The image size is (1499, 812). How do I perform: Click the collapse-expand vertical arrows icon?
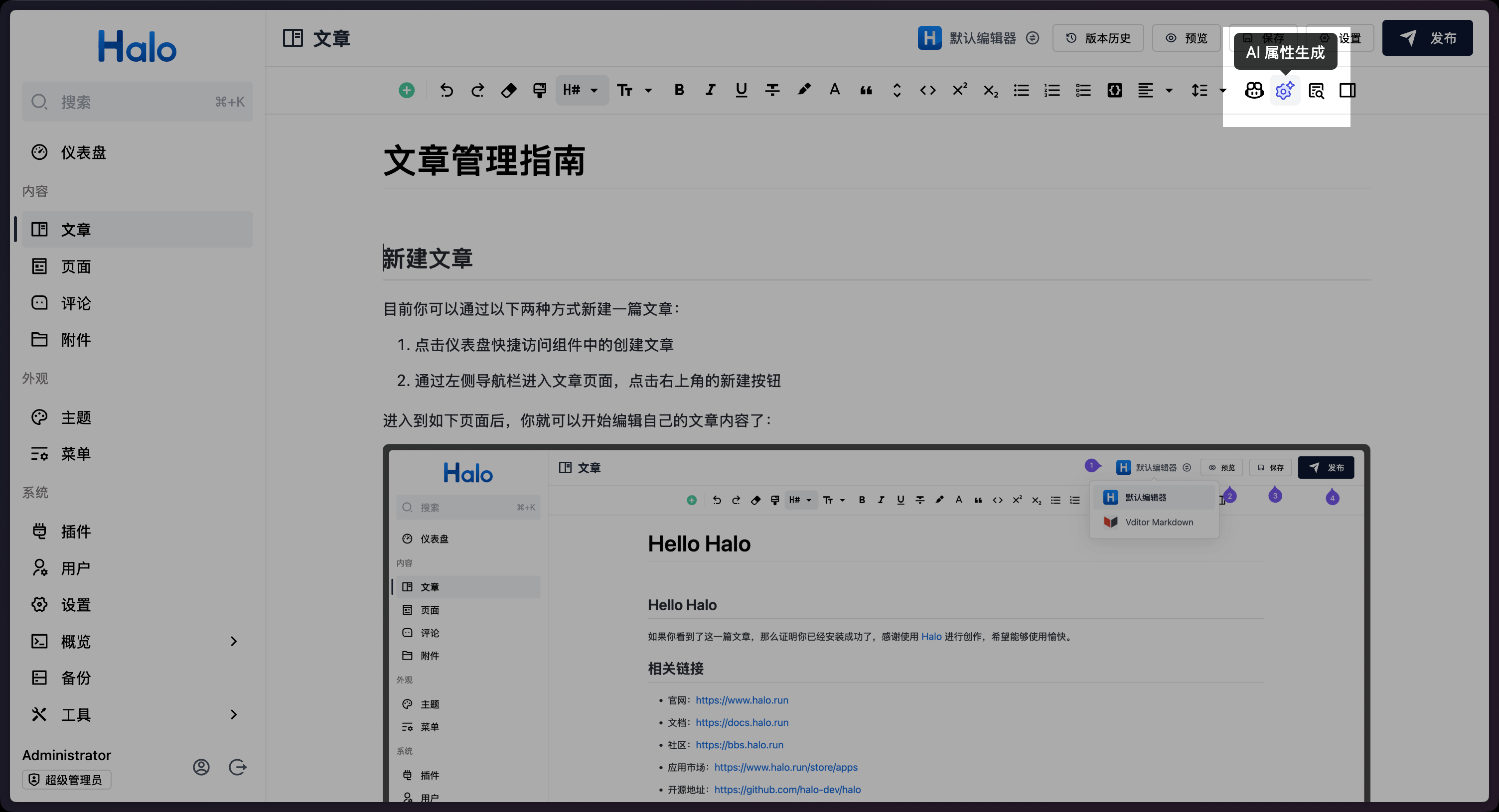897,90
